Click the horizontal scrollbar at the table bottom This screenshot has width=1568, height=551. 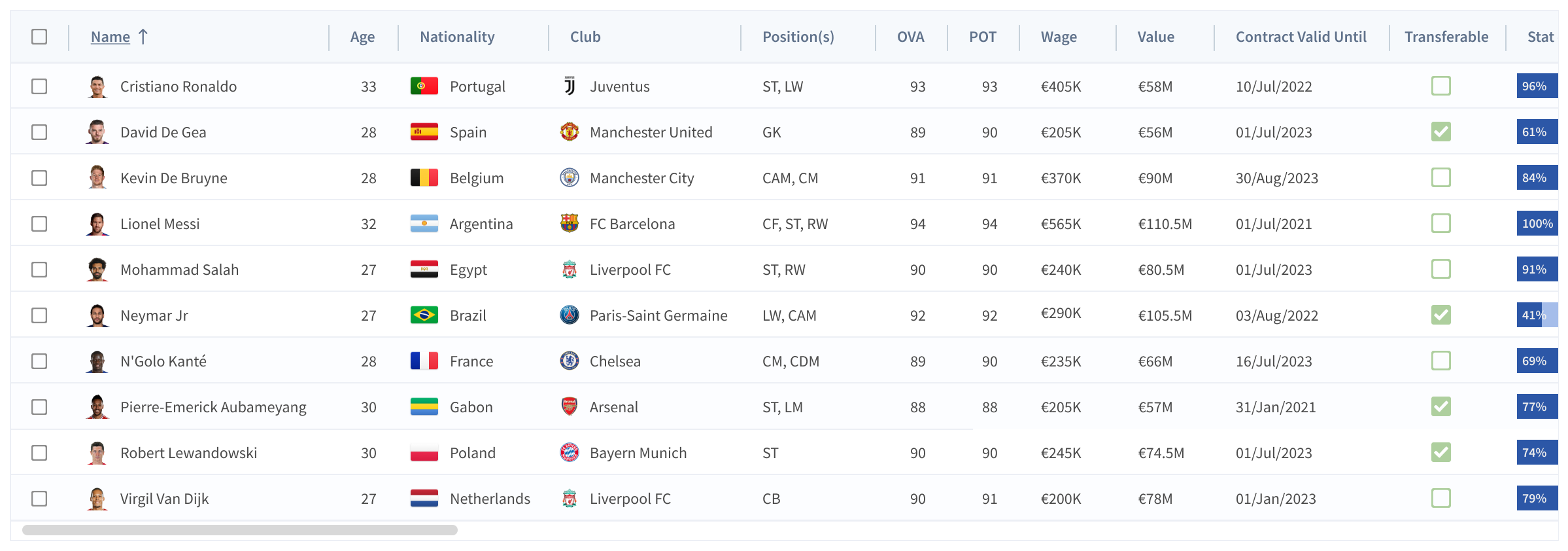(x=239, y=530)
